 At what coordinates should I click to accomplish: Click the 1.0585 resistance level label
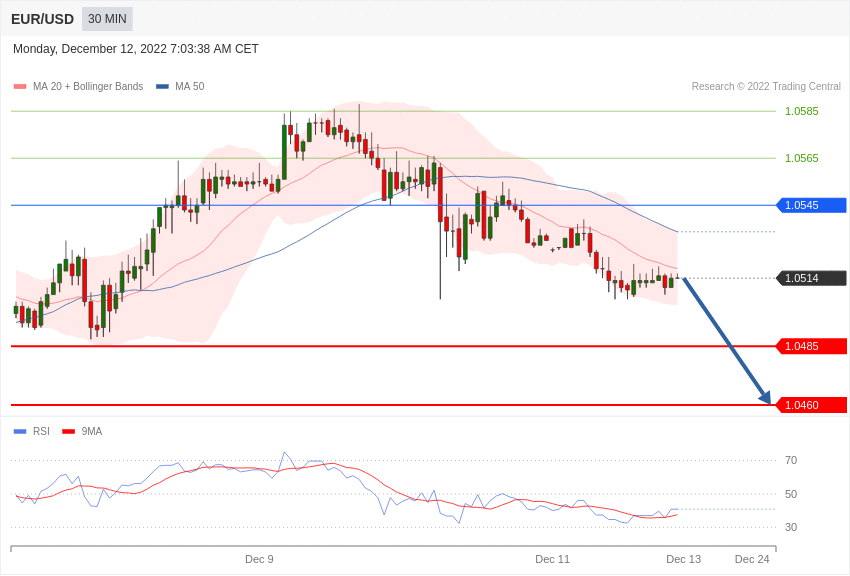(802, 111)
